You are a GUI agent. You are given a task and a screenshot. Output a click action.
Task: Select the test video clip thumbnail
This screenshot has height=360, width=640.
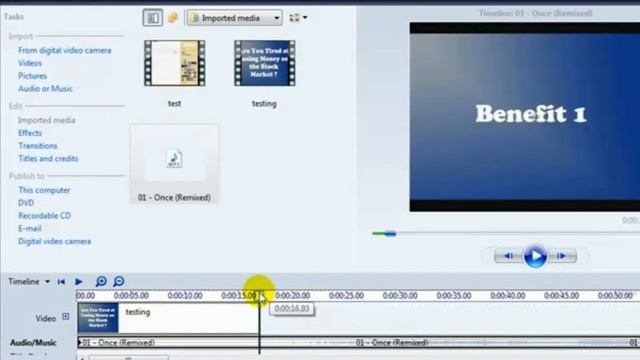175,63
